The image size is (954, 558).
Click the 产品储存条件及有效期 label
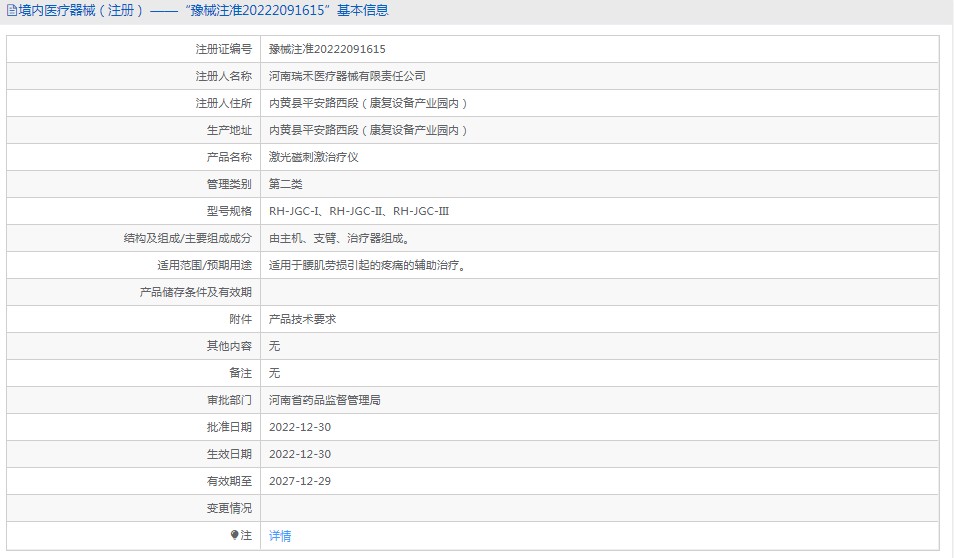[x=195, y=292]
